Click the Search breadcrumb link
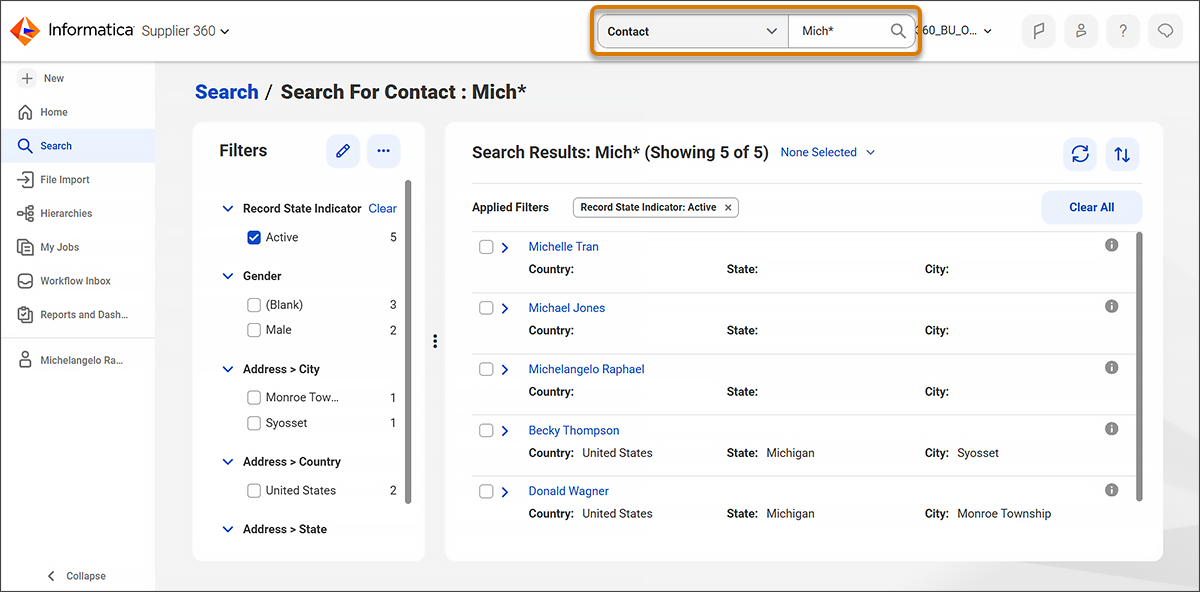The width and height of the screenshot is (1200, 592). 226,92
